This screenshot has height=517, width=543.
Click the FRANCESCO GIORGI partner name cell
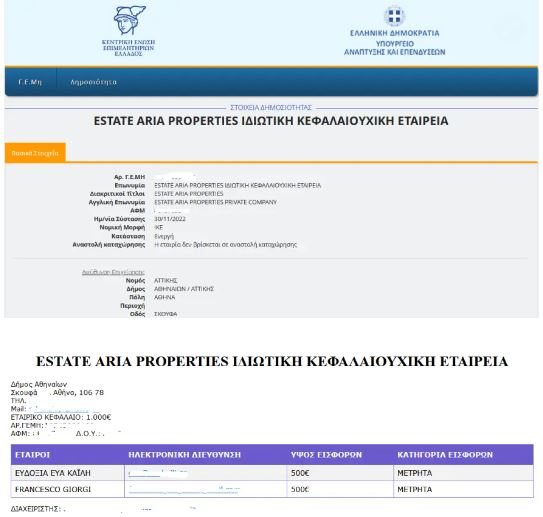tap(68, 489)
